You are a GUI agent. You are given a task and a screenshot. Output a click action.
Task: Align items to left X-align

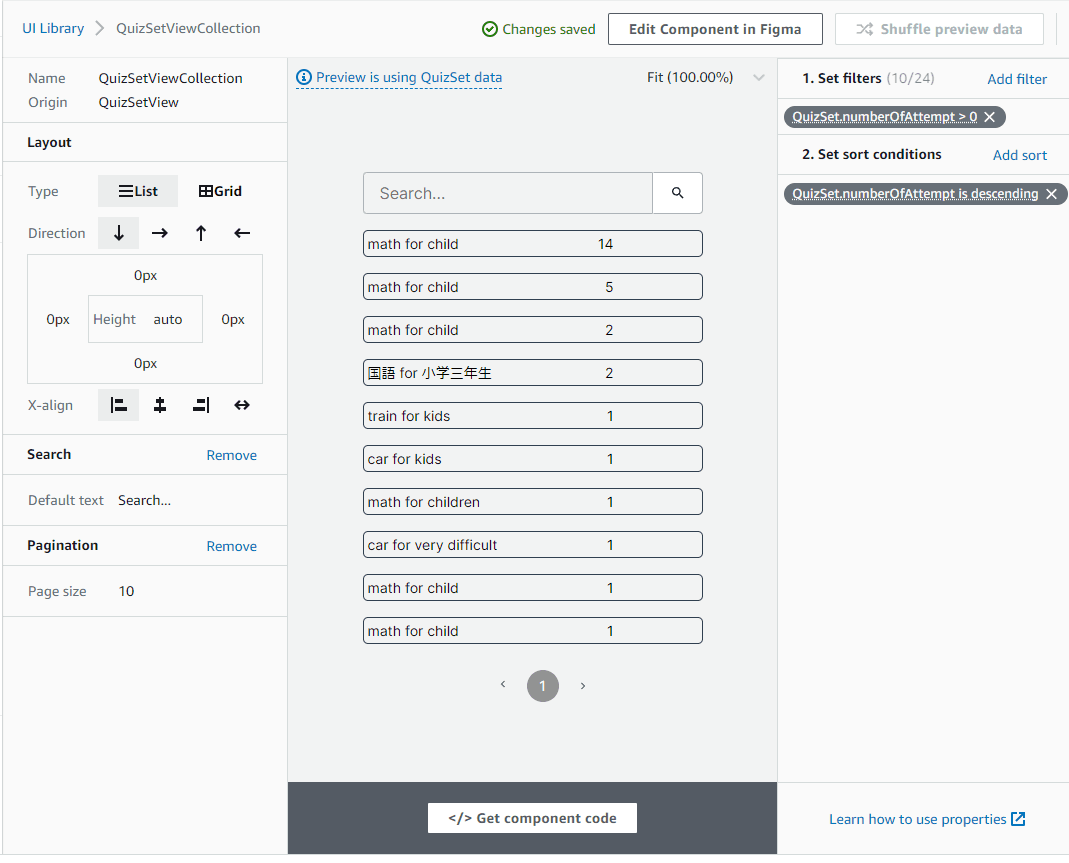tap(119, 405)
